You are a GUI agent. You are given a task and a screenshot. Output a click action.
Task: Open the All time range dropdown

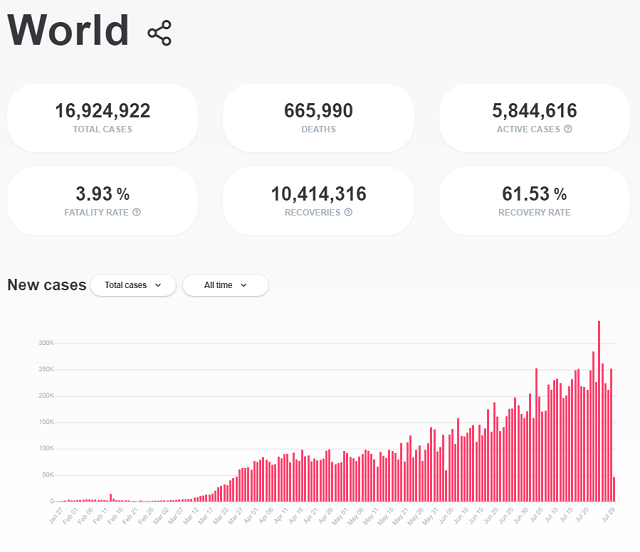pyautogui.click(x=225, y=285)
